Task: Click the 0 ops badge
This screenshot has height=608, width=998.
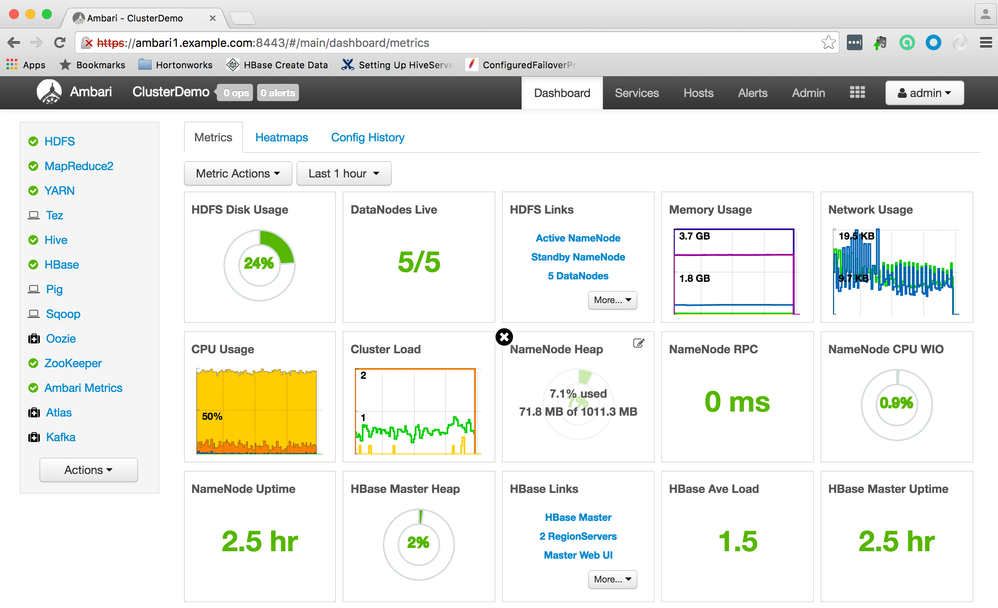Action: 235,93
